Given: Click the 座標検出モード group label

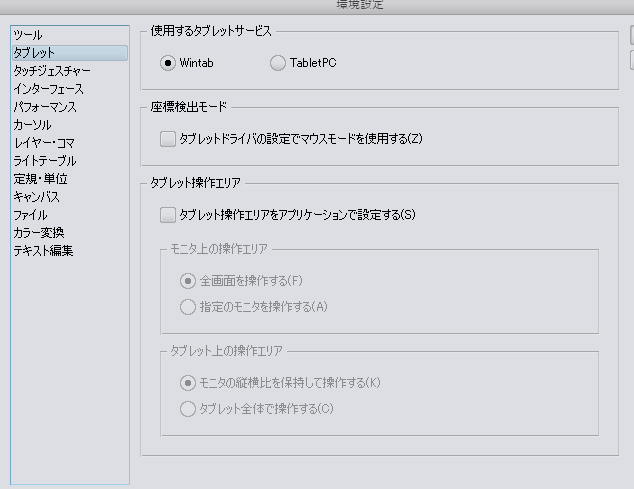Looking at the screenshot, I should click(x=188, y=107).
